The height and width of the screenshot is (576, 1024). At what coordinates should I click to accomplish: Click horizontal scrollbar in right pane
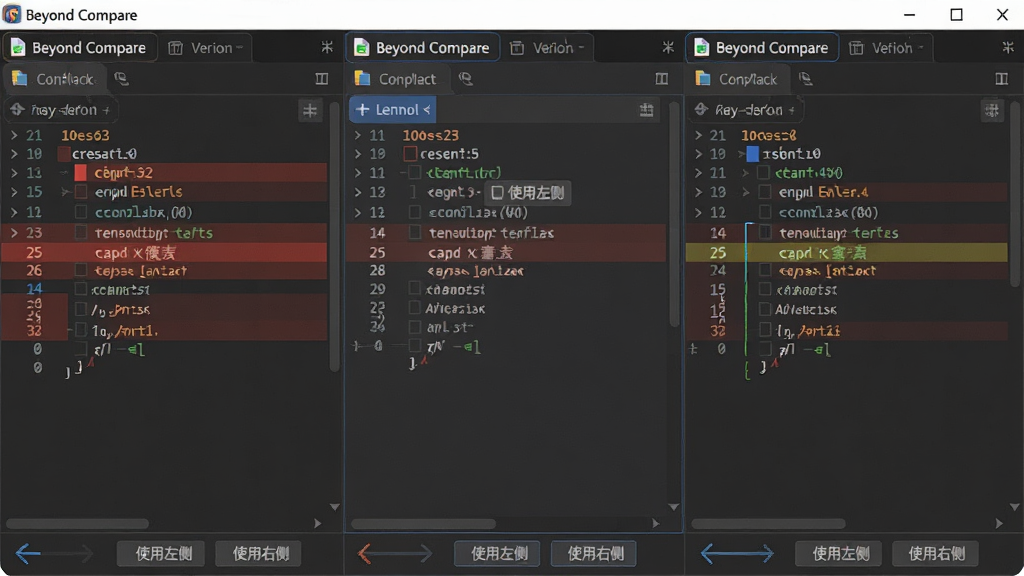768,523
